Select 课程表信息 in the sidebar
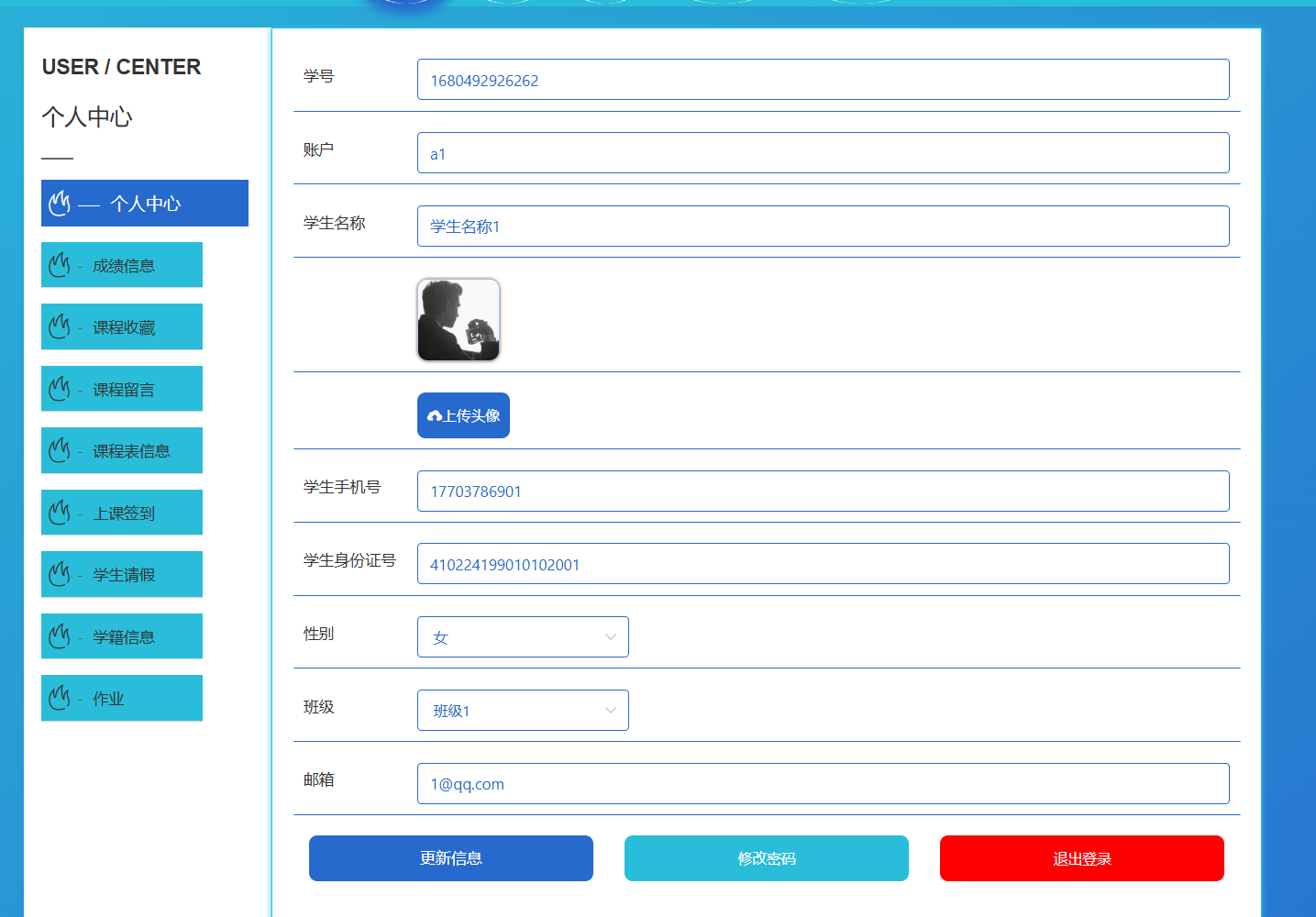Screen dimensions: 1316x917 click(122, 450)
